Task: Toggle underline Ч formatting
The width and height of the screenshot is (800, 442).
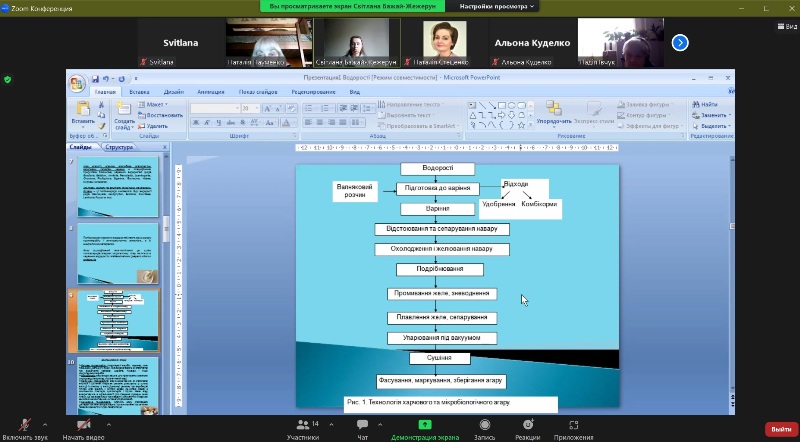Action: pyautogui.click(x=219, y=122)
